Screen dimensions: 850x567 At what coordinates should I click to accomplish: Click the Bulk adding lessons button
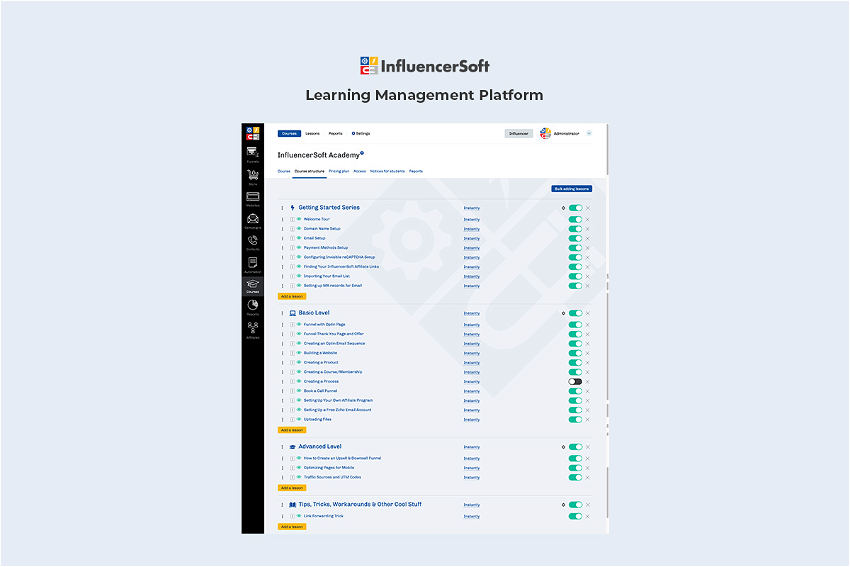point(571,188)
